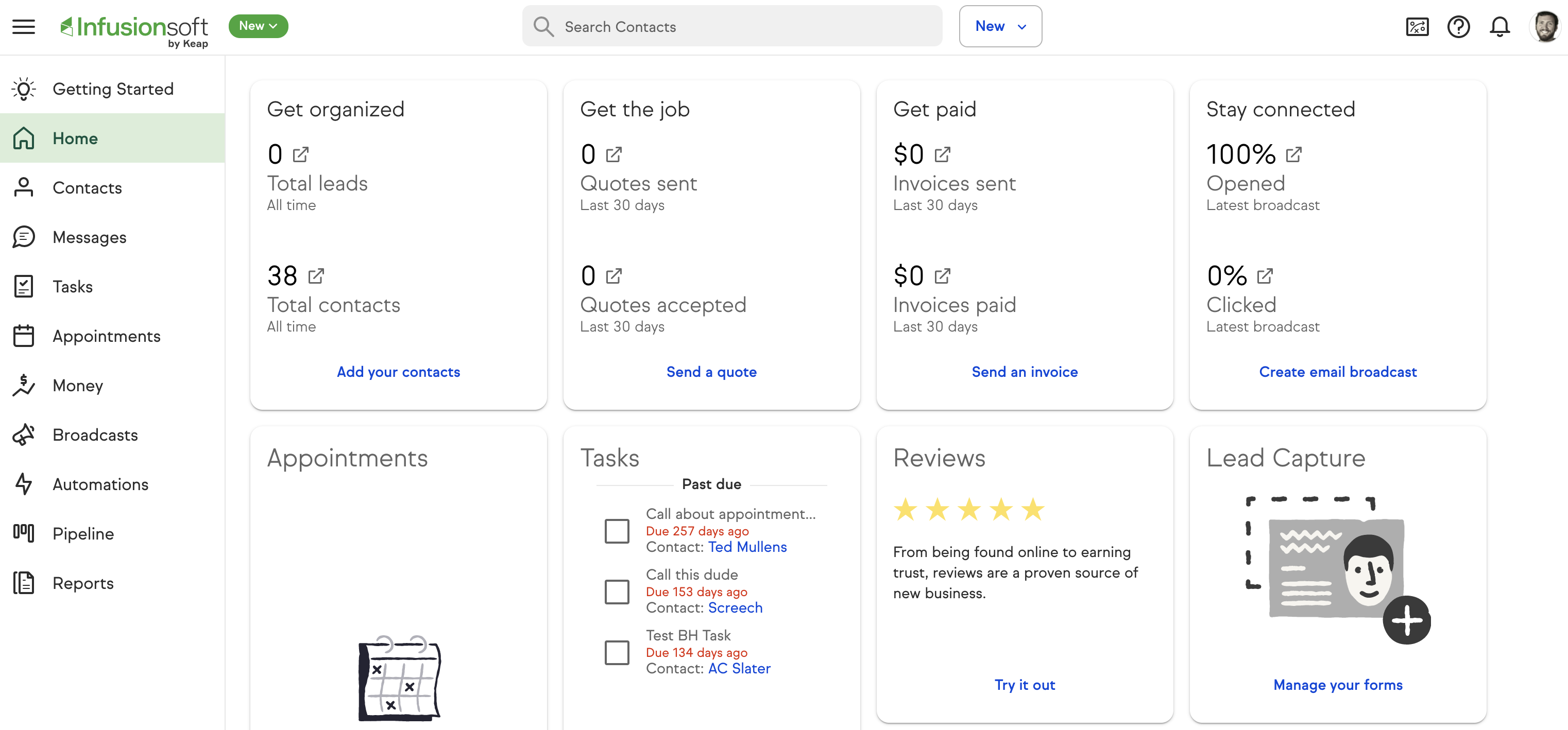Open the Invoices sent external link icon
The width and height of the screenshot is (1568, 730).
point(942,154)
